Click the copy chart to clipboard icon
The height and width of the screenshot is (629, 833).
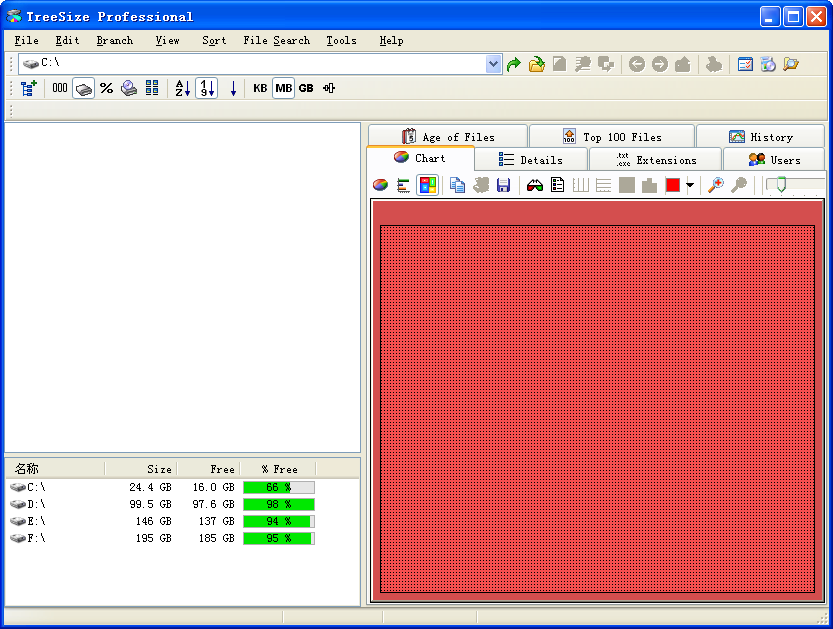457,185
